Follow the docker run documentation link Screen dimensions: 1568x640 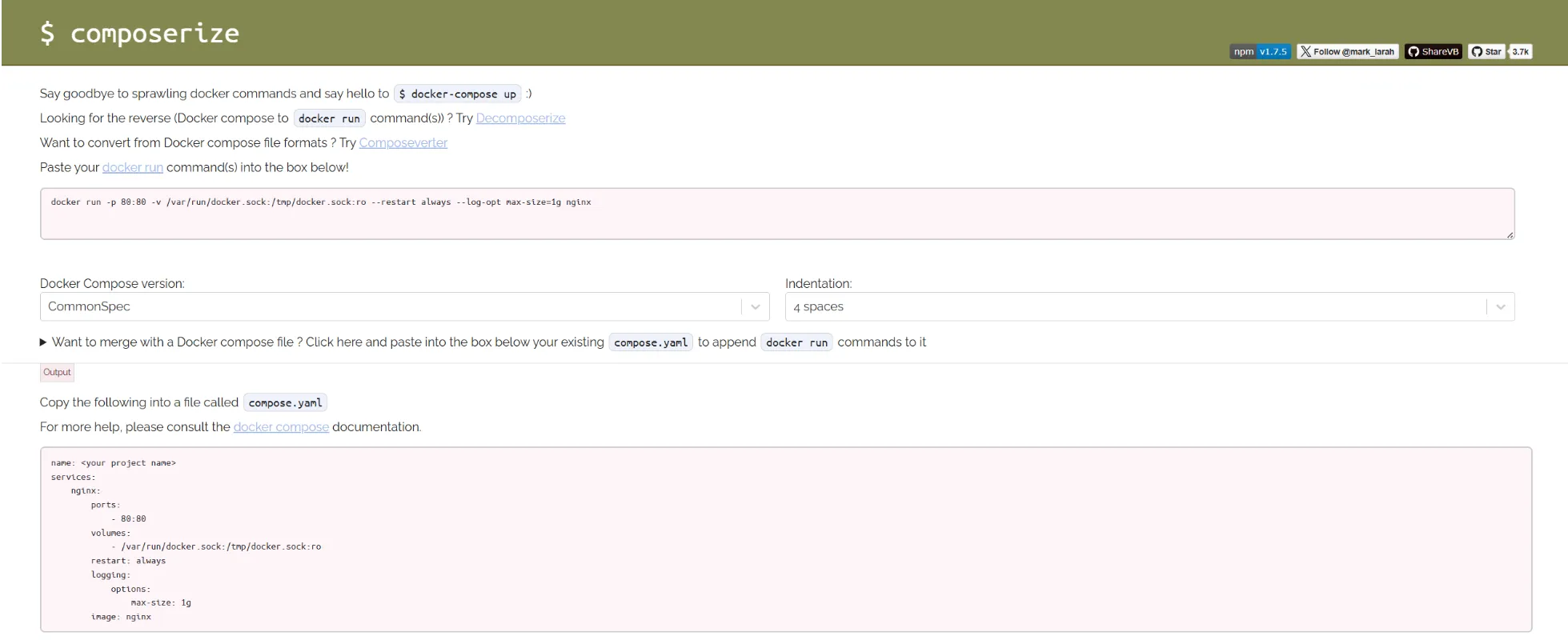(132, 168)
